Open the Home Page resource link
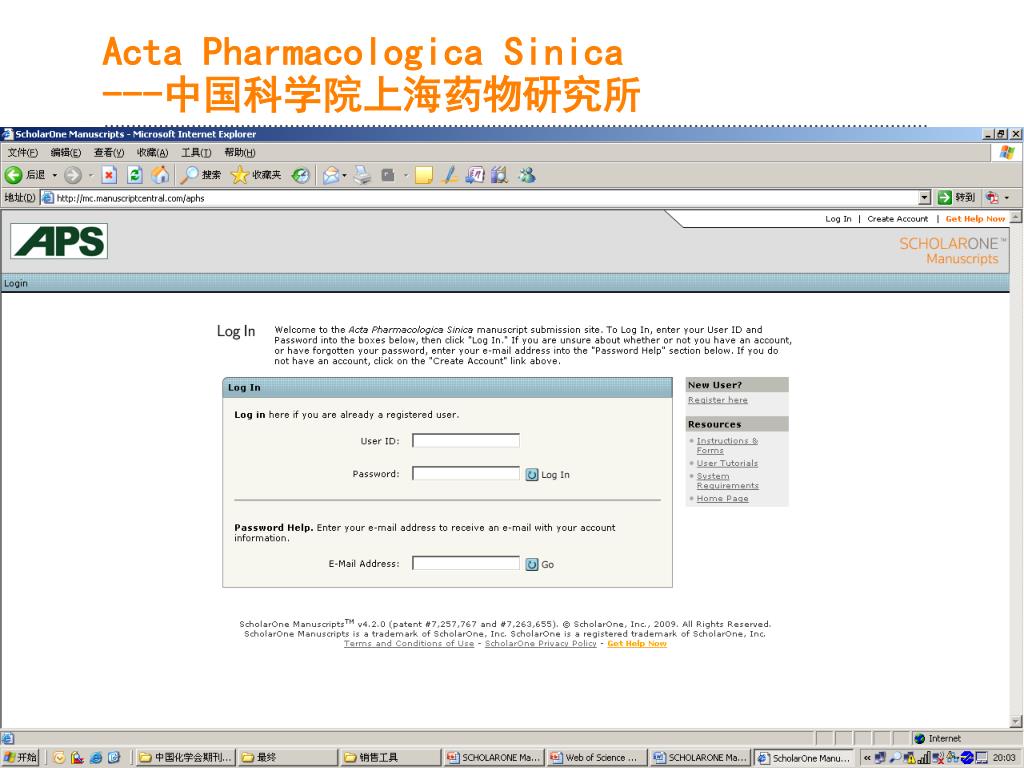The image size is (1024, 768). click(x=722, y=498)
